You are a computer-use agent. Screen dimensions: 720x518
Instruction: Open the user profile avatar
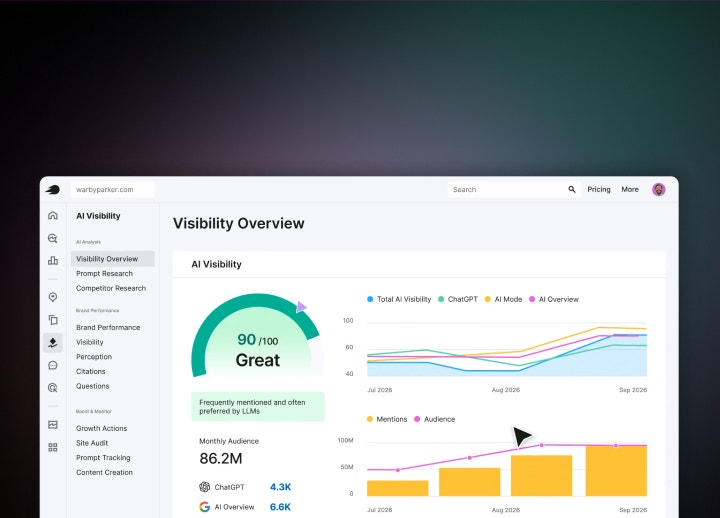pos(658,189)
